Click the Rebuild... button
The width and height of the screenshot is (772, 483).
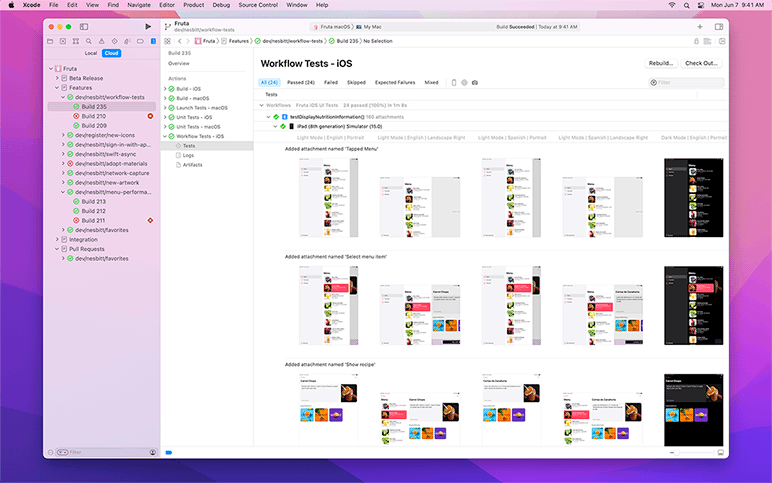click(661, 63)
